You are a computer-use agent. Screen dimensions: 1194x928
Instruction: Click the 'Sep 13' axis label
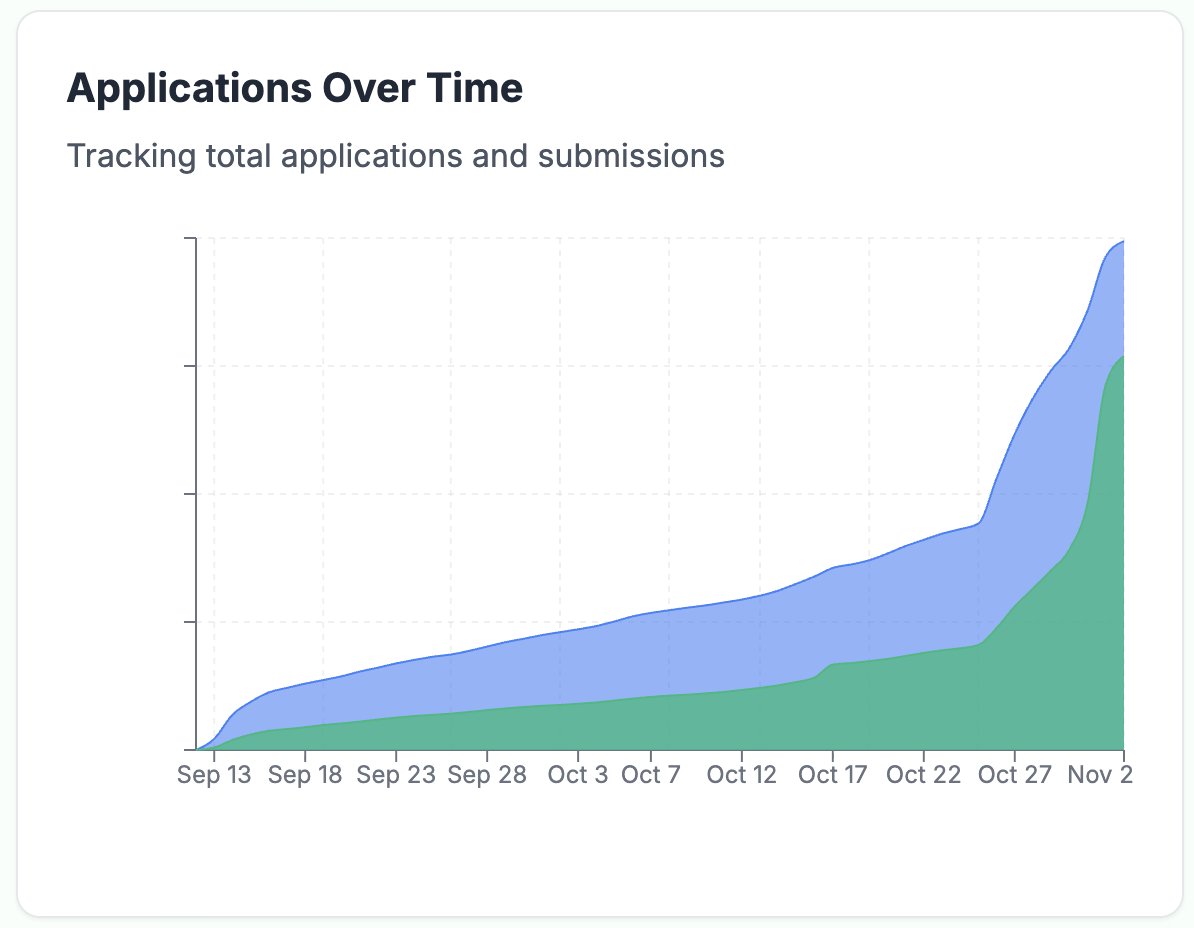click(214, 775)
